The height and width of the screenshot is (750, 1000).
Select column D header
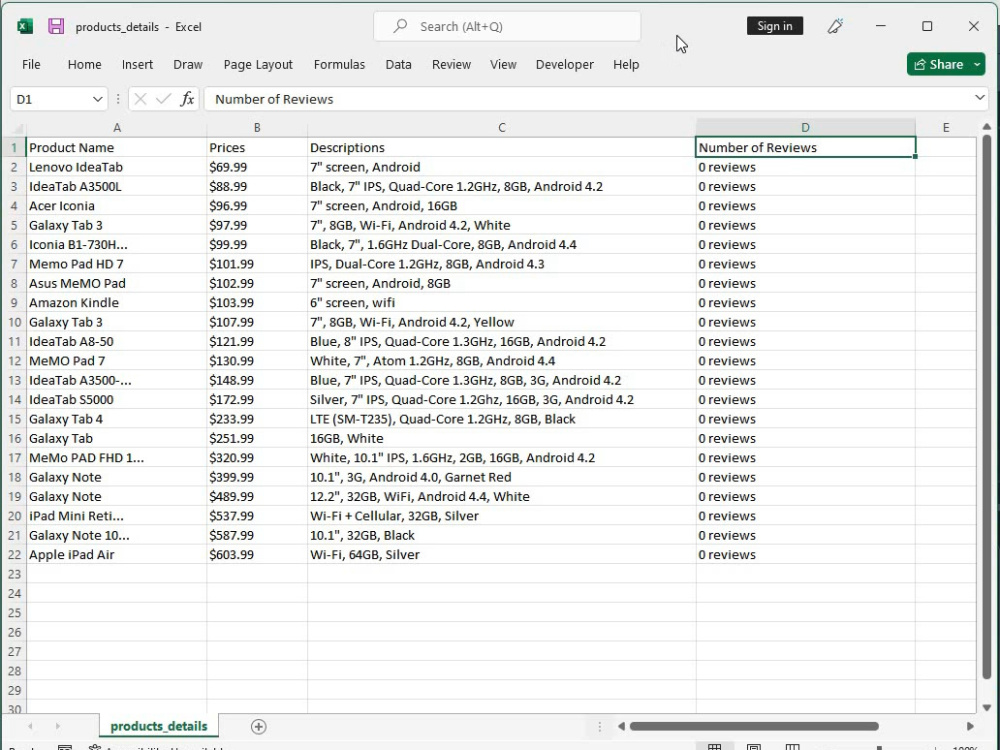coord(805,128)
